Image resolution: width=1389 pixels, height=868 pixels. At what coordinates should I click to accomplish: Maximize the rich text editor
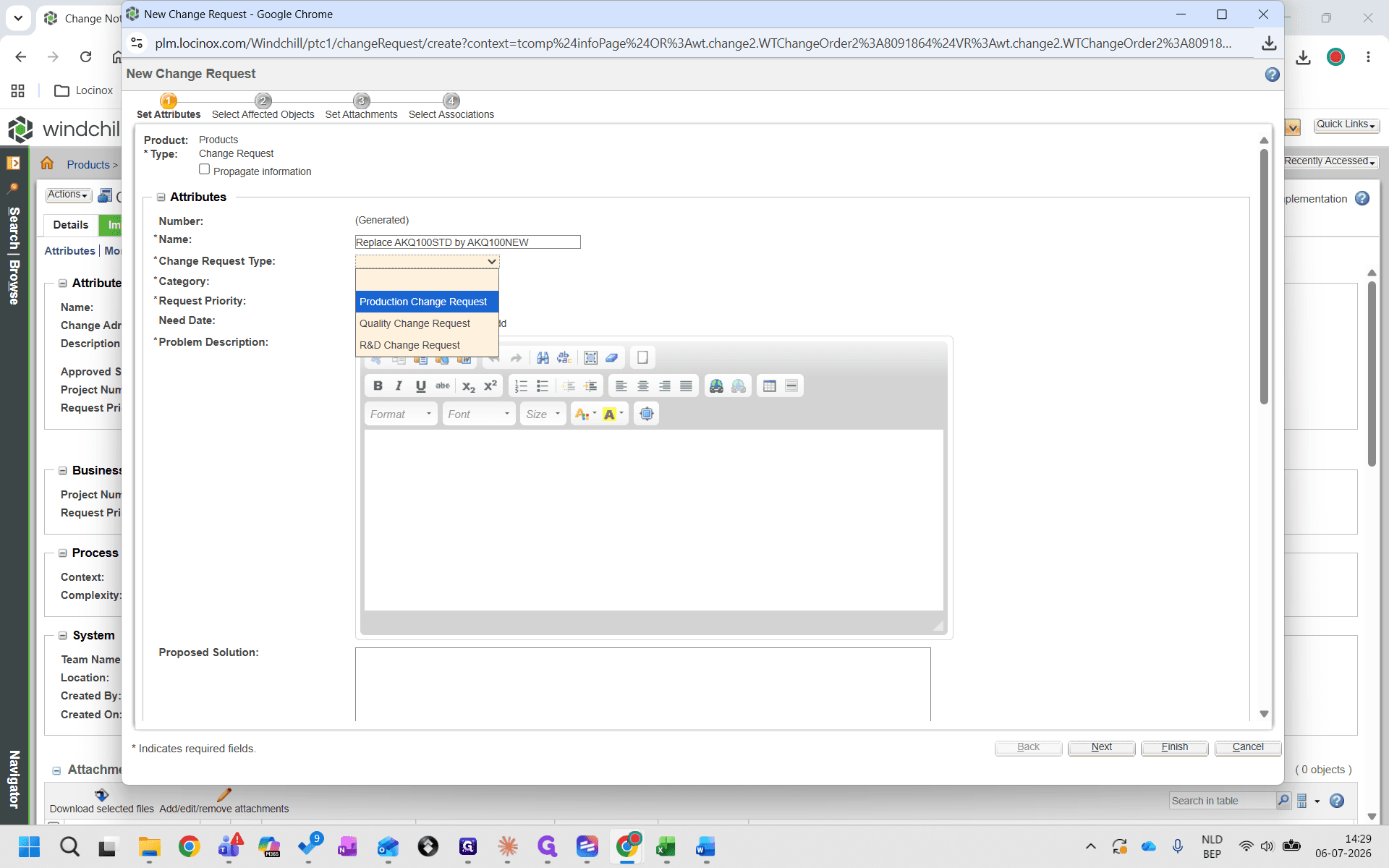[647, 414]
